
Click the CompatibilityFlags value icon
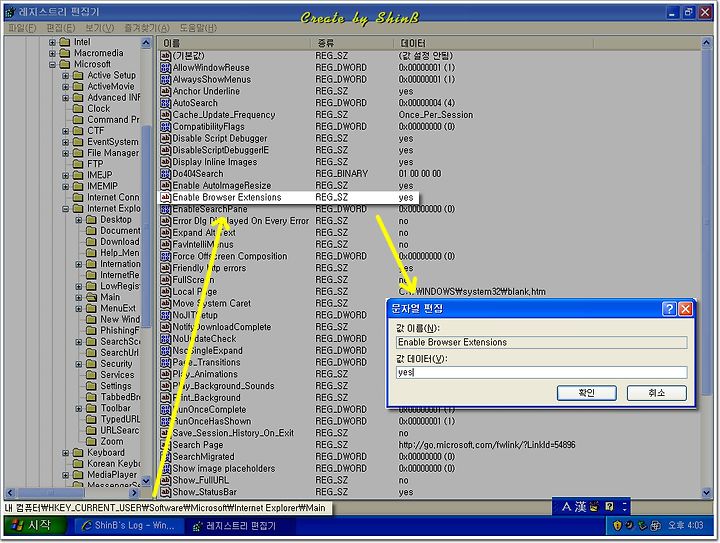pyautogui.click(x=165, y=126)
